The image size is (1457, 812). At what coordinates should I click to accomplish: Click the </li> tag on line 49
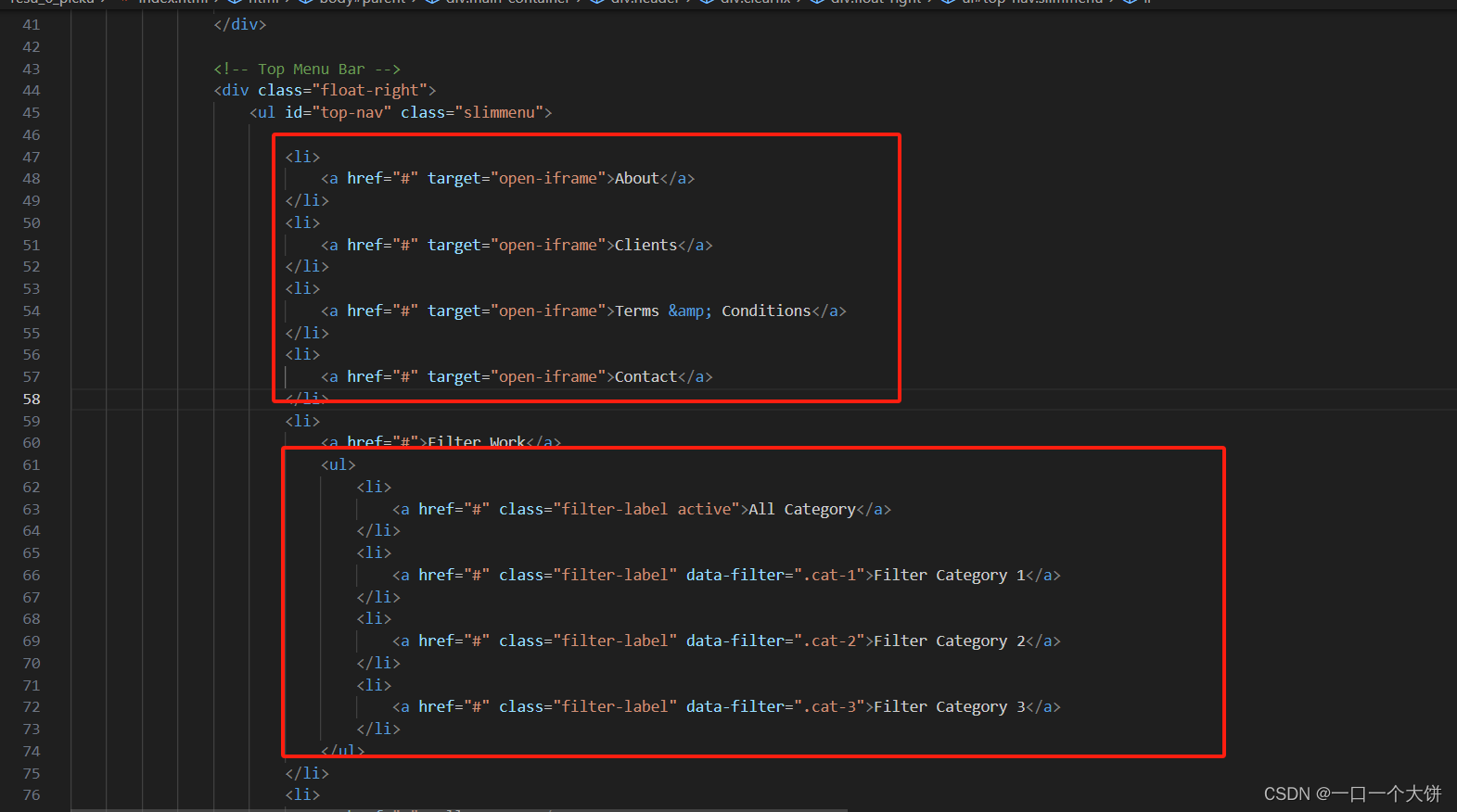(x=307, y=200)
